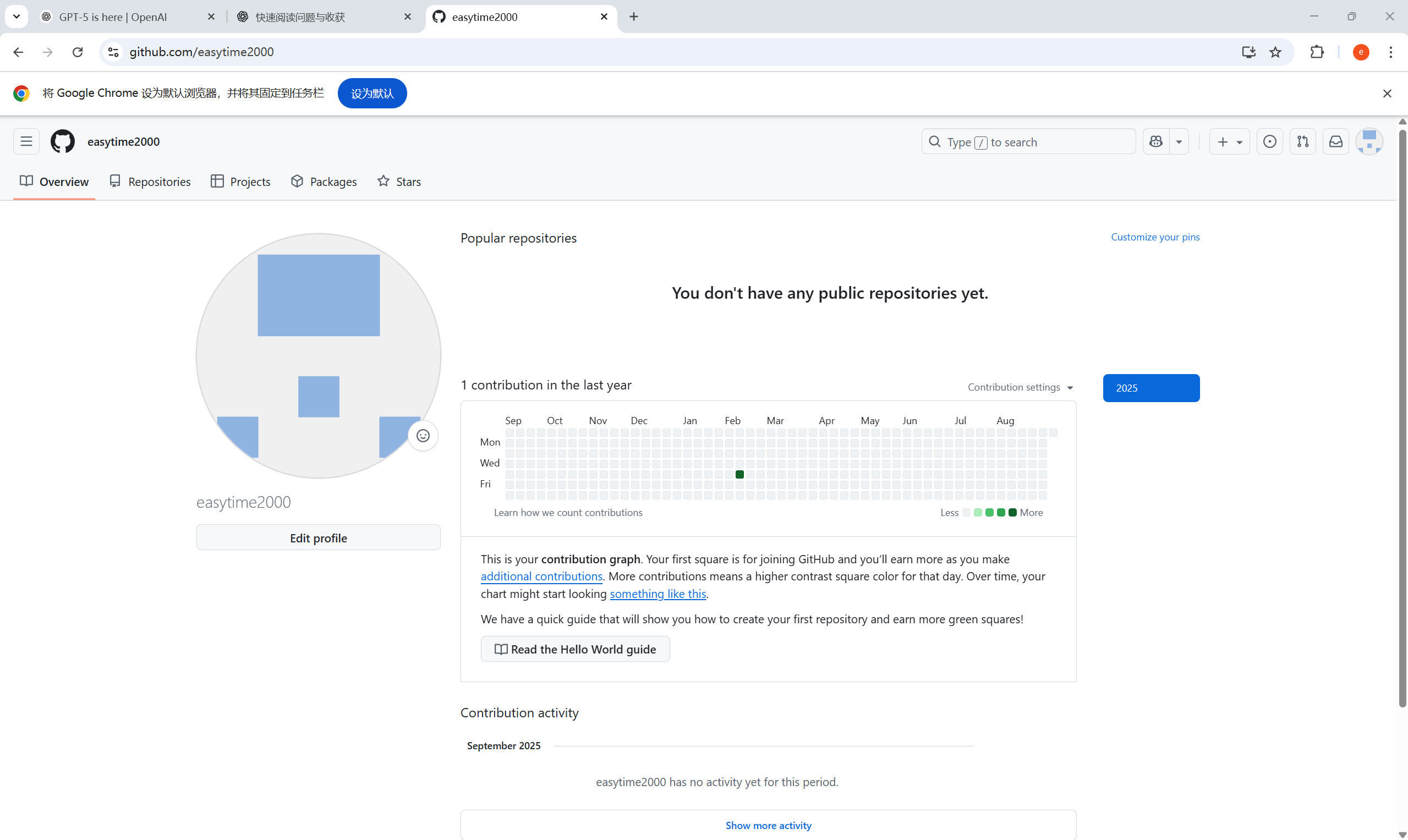Click the dark green contribution square

[x=739, y=474]
